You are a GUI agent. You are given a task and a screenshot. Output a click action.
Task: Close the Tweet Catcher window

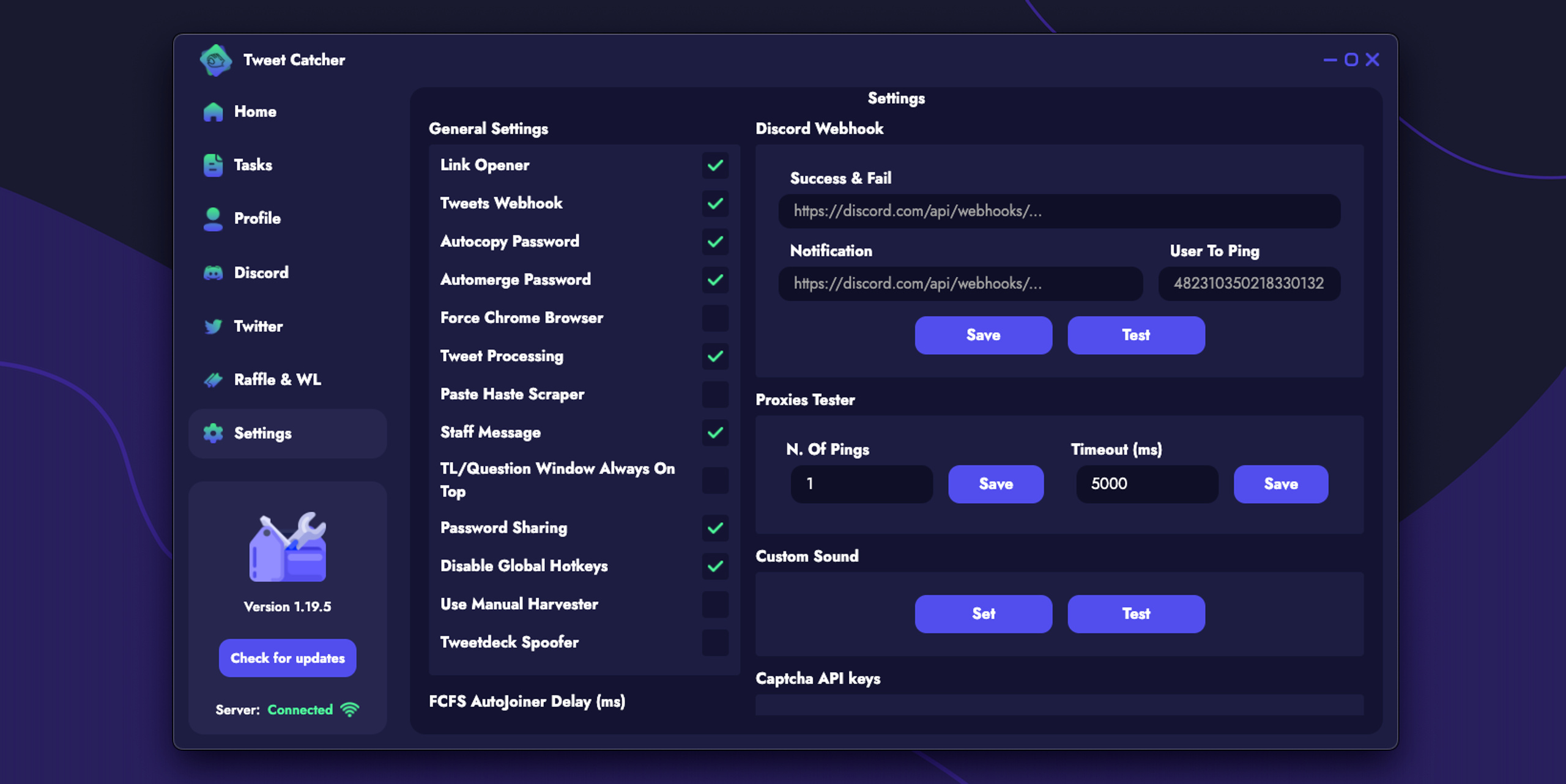point(1373,60)
